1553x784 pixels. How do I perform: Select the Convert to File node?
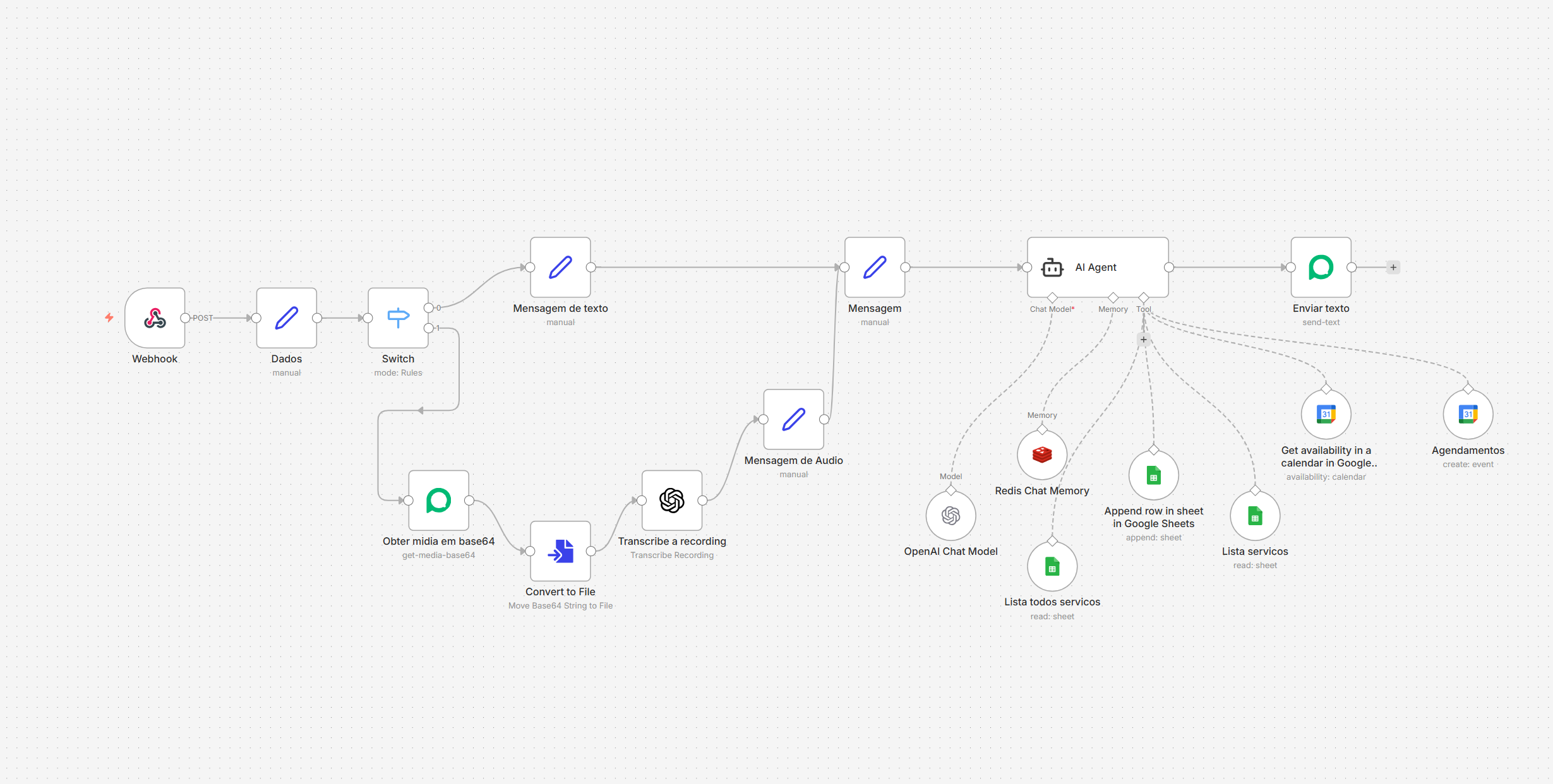[560, 551]
